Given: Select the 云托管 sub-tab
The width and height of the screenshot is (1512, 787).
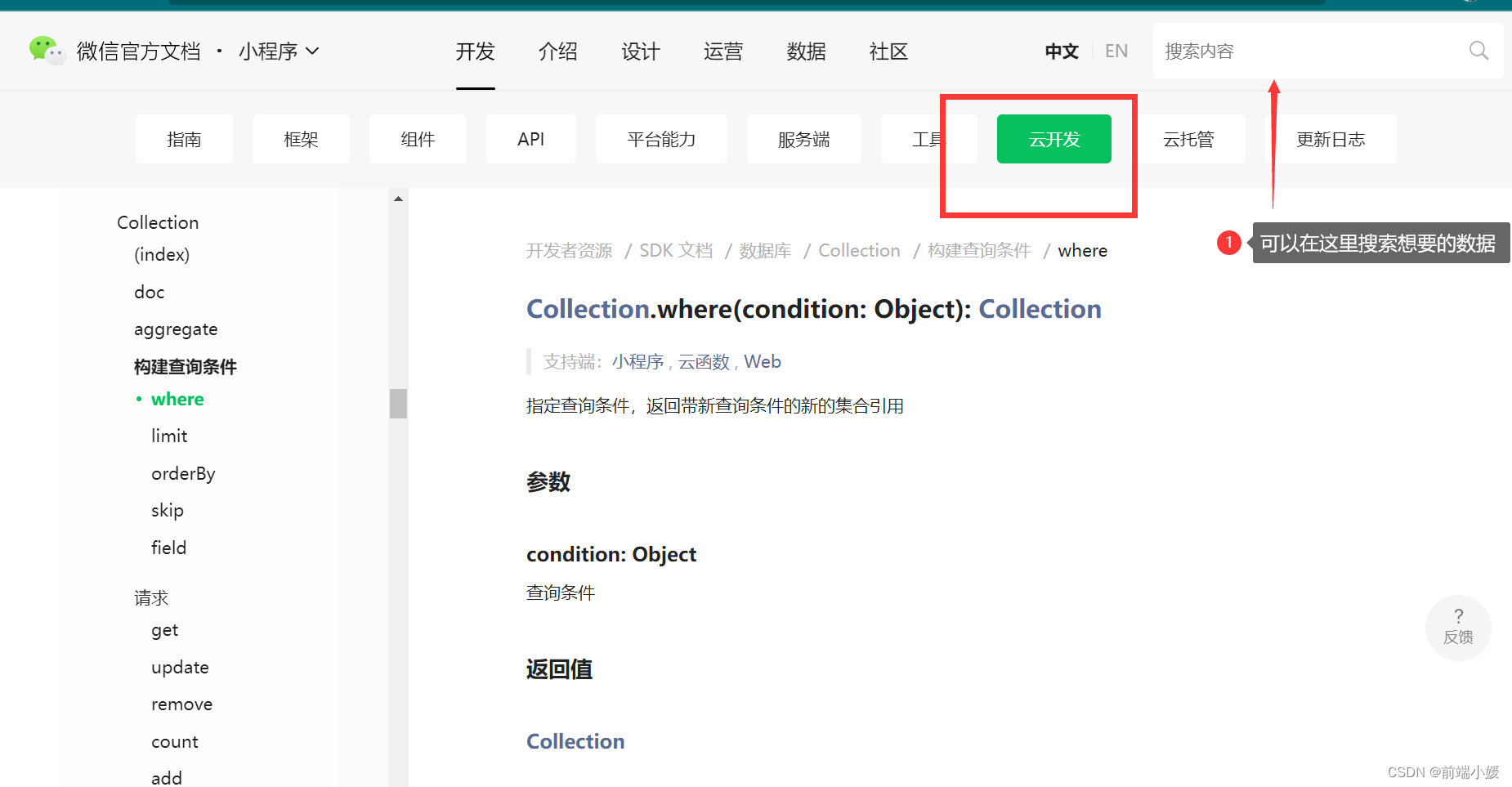Looking at the screenshot, I should tap(1188, 139).
